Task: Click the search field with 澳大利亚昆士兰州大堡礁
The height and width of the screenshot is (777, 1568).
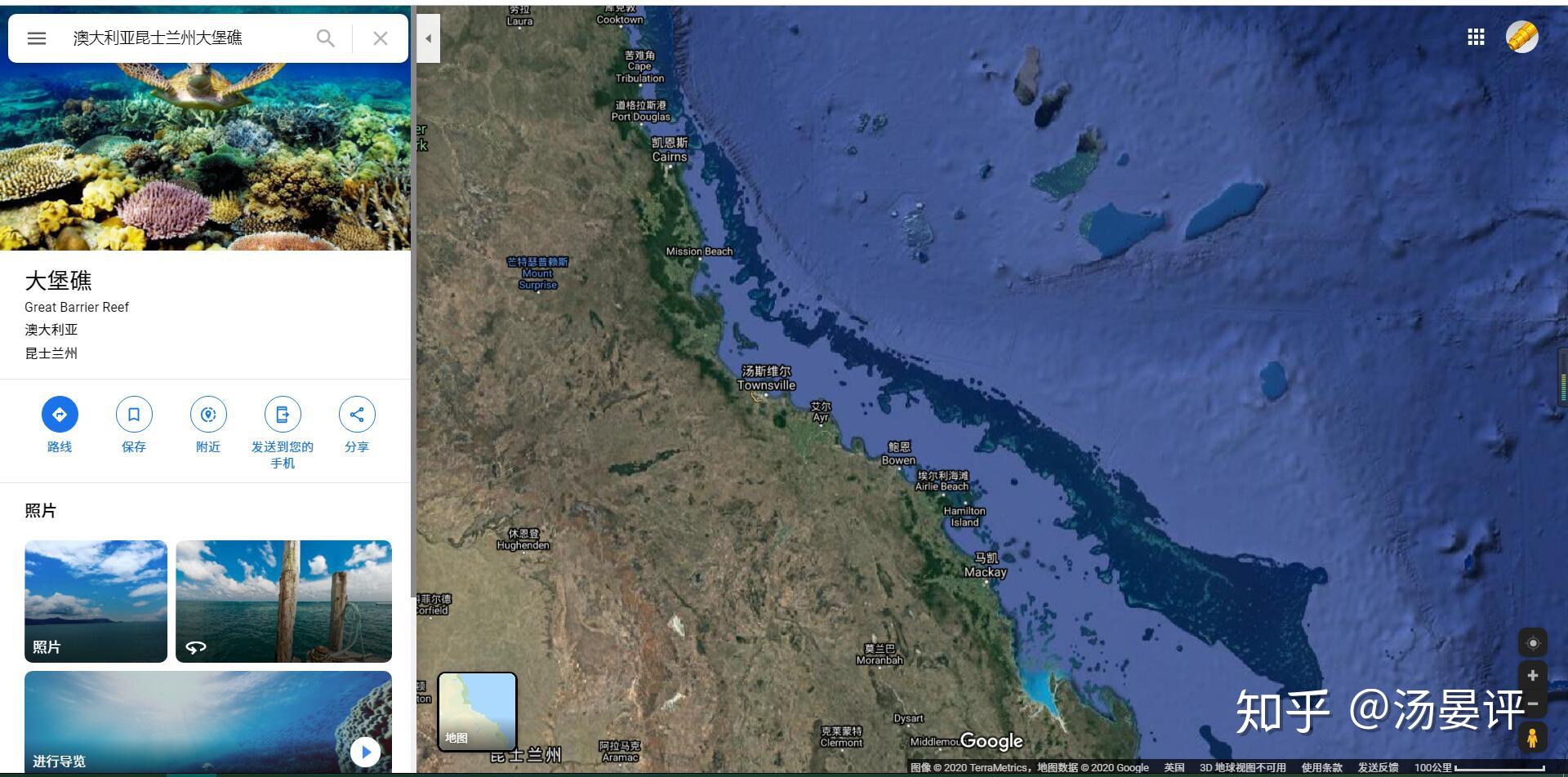Action: 188,38
